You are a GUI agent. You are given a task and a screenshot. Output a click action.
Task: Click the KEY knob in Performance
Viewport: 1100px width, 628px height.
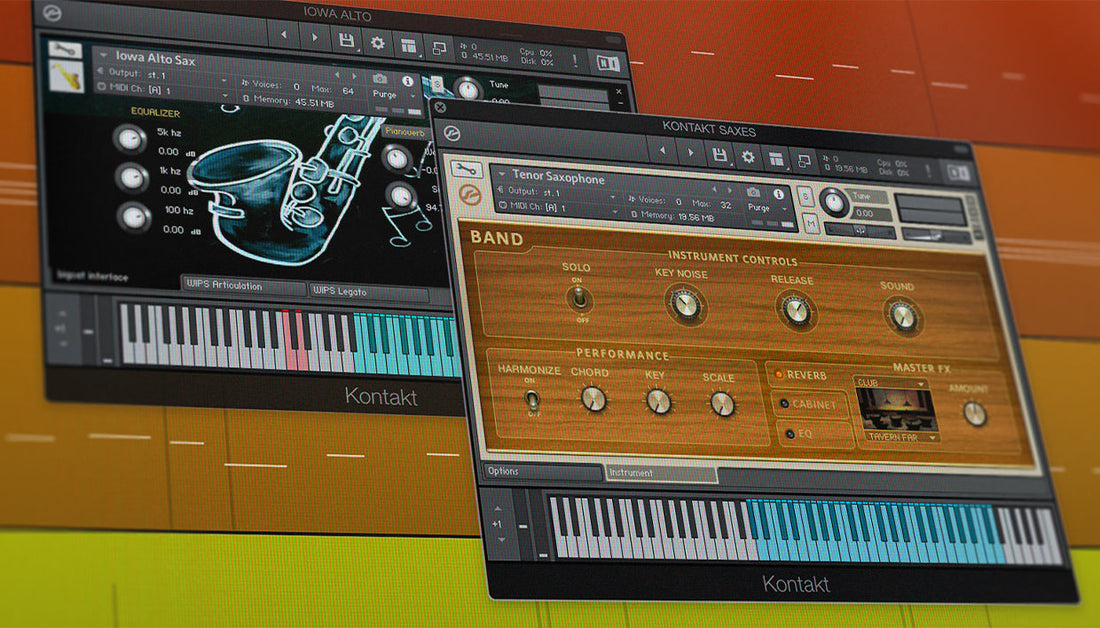658,401
